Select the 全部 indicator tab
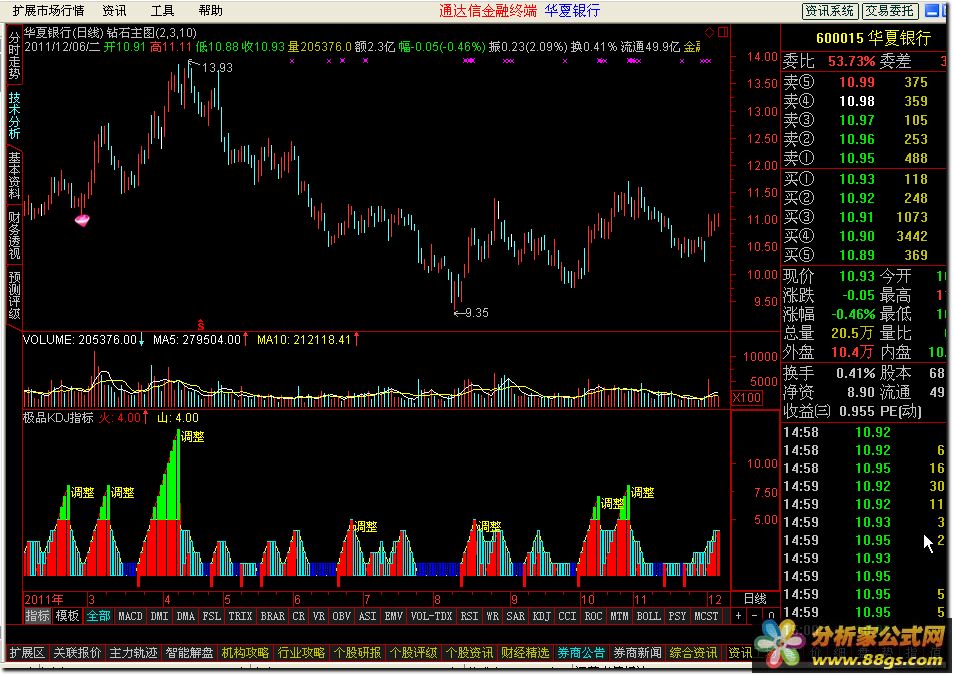This screenshot has height=675, width=954. tap(98, 616)
